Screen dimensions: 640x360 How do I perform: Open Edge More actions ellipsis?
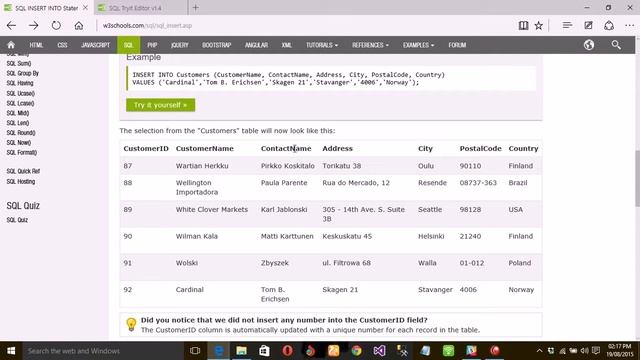pyautogui.click(x=629, y=25)
